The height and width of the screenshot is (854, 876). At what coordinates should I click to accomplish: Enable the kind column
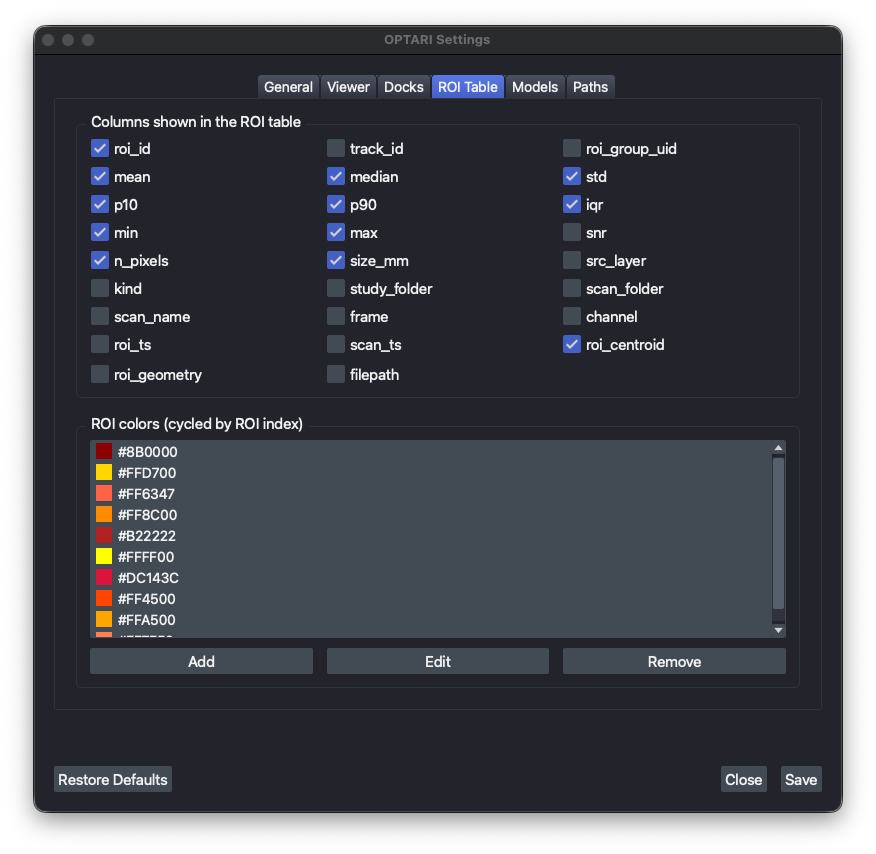[100, 289]
